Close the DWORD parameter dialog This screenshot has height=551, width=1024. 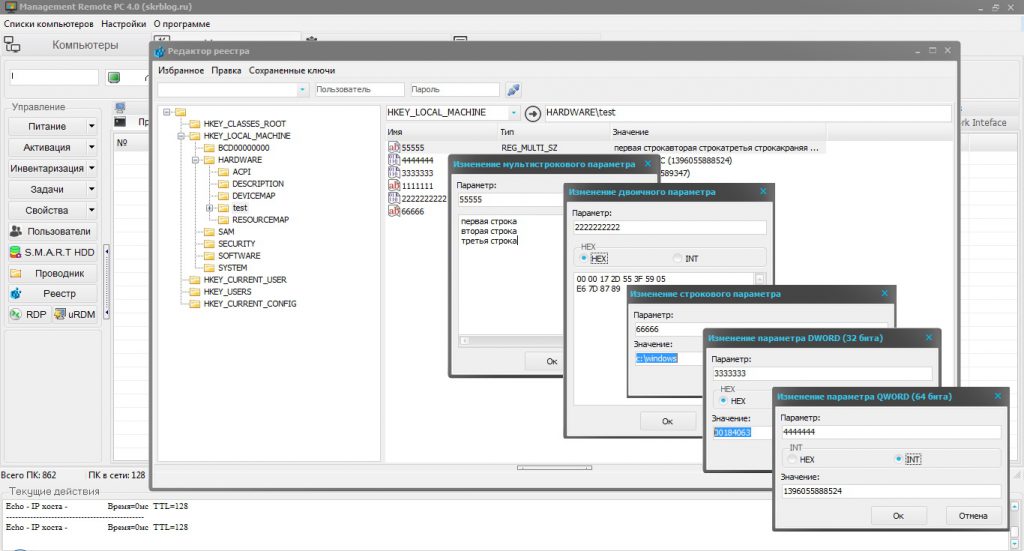[x=929, y=337]
